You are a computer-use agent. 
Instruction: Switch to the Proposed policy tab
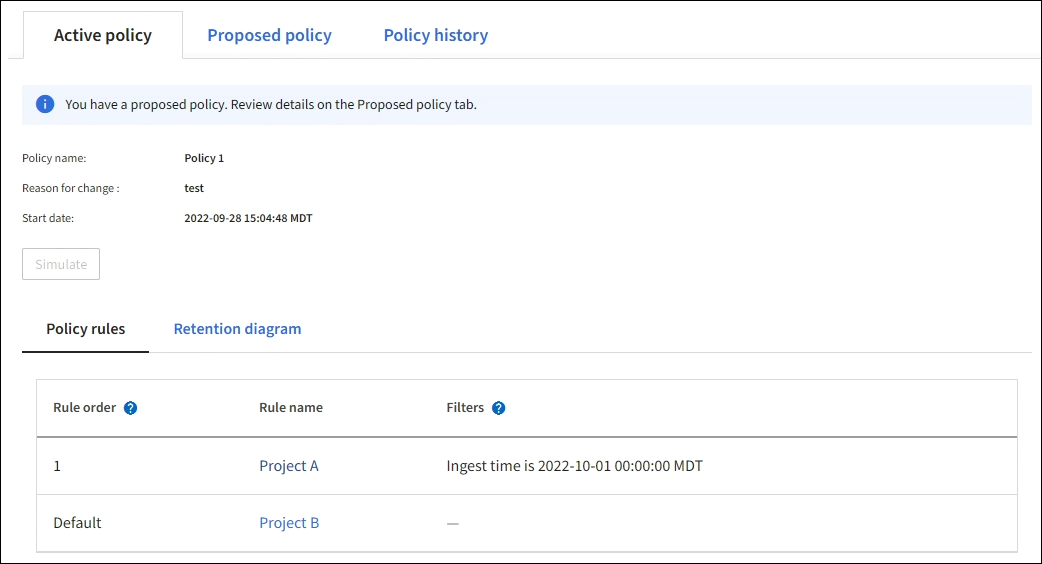pyautogui.click(x=269, y=35)
